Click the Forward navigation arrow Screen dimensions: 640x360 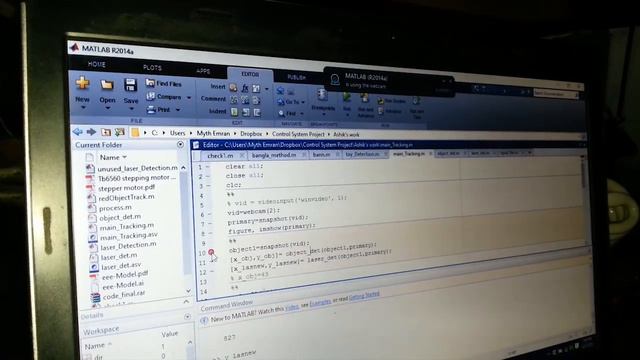tap(91, 132)
